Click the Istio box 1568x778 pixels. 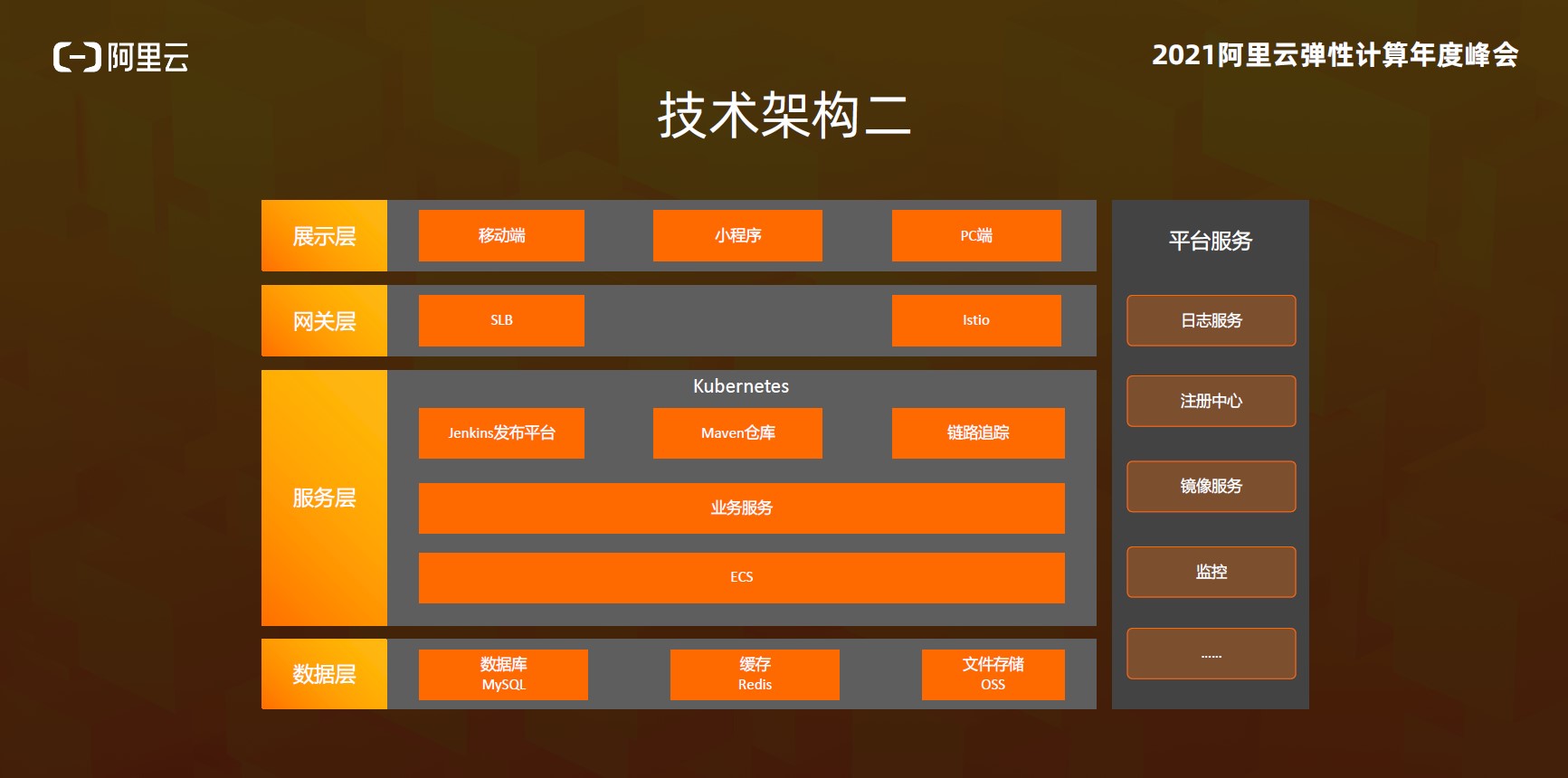click(976, 320)
